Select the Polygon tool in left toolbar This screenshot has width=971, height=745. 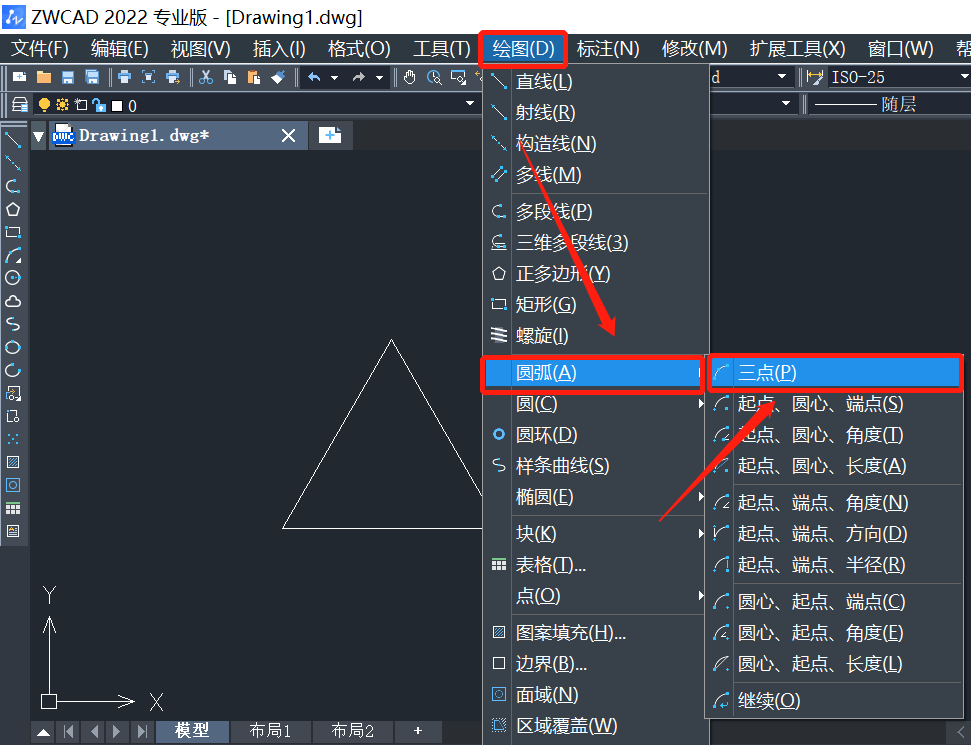pyautogui.click(x=13, y=209)
